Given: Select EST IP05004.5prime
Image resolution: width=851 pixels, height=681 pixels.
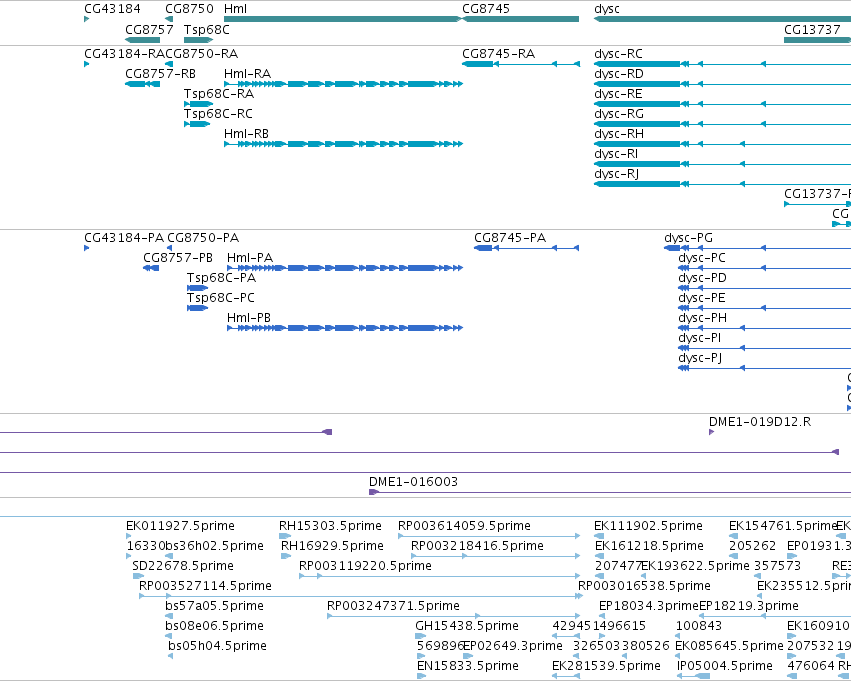Looking at the screenshot, I should point(725,666).
